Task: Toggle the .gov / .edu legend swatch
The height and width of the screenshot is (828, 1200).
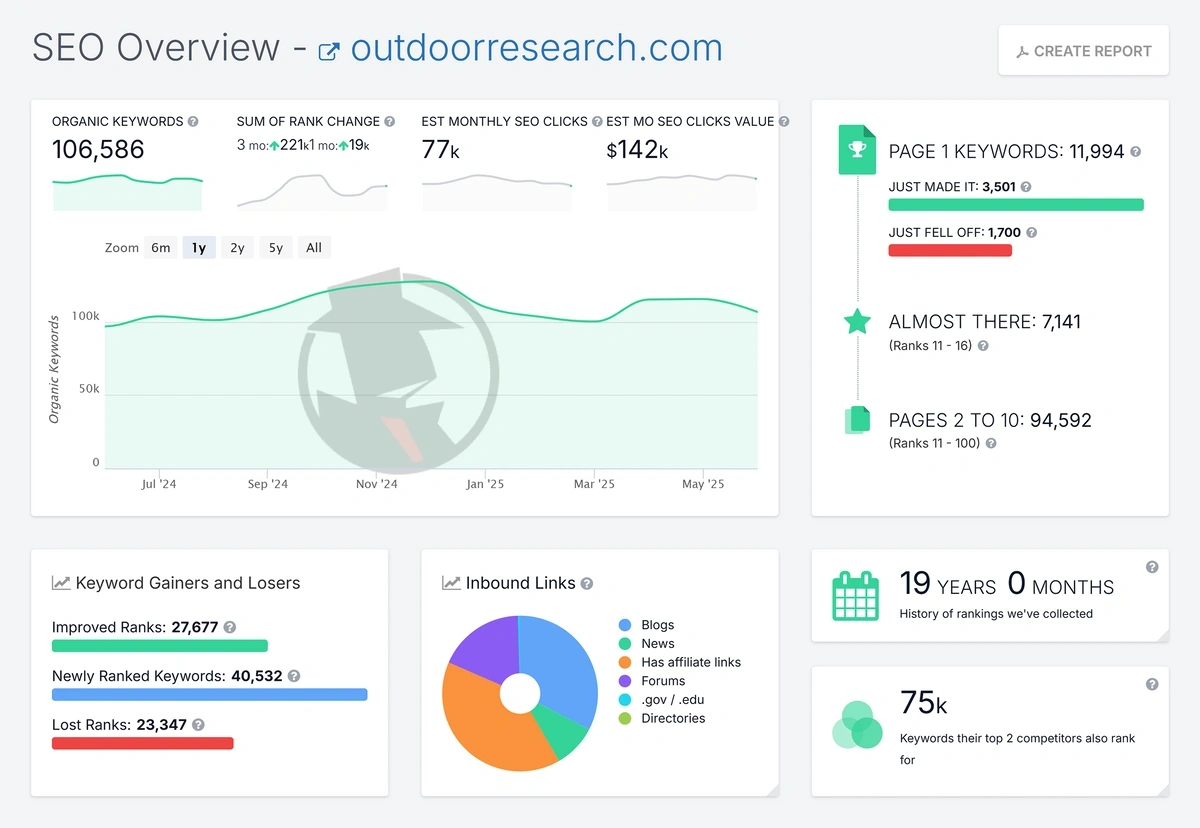Action: 625,700
